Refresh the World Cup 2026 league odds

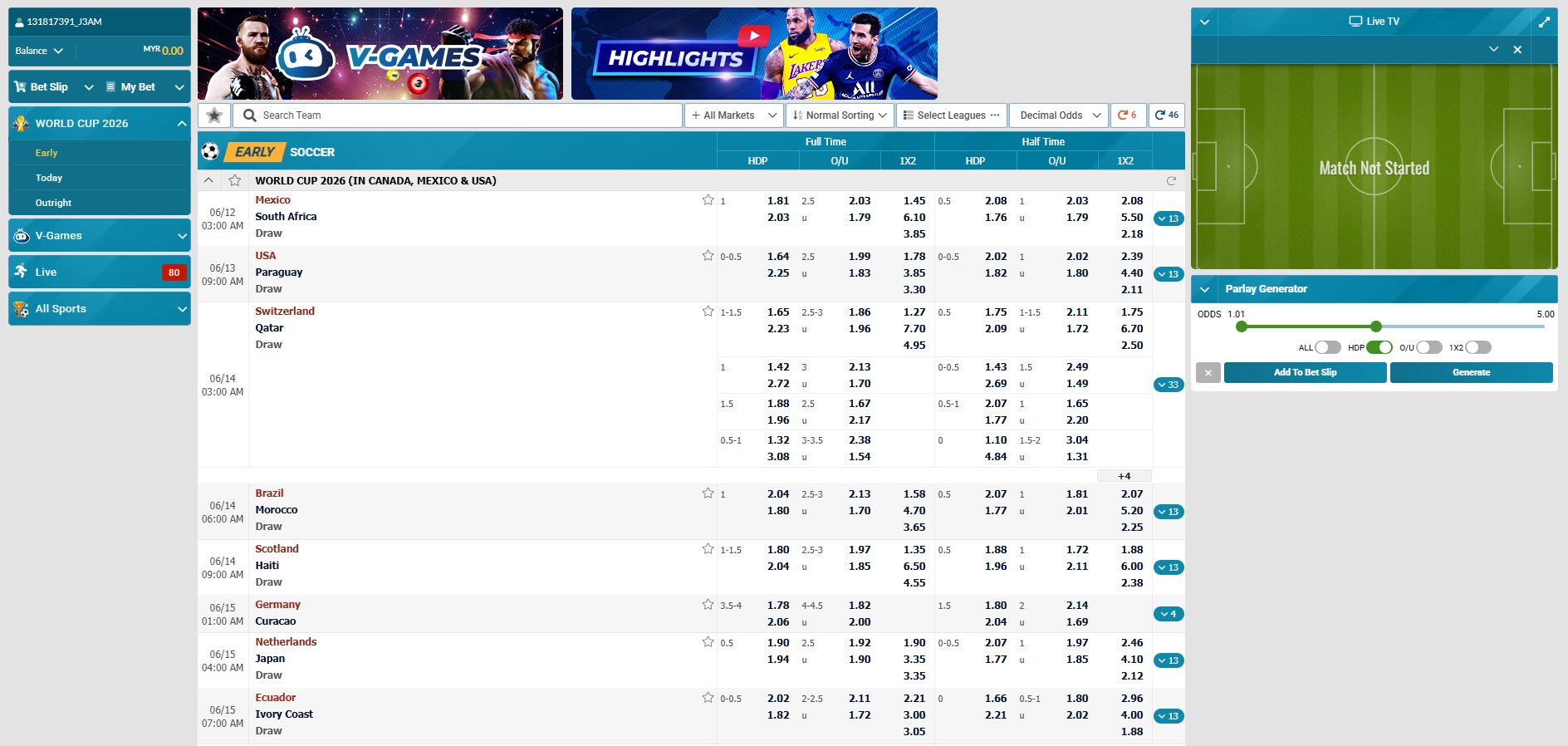tap(1171, 180)
